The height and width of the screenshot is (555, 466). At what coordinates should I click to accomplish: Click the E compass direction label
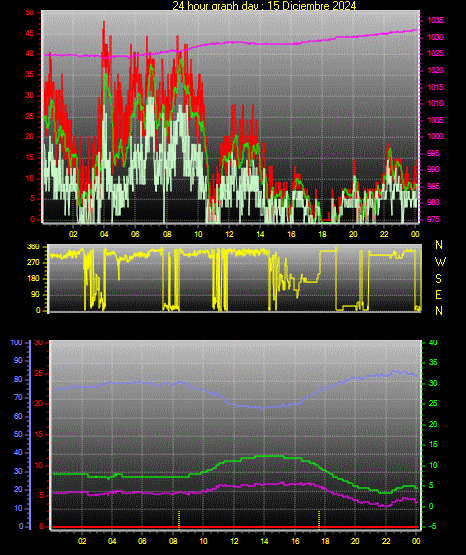click(438, 294)
